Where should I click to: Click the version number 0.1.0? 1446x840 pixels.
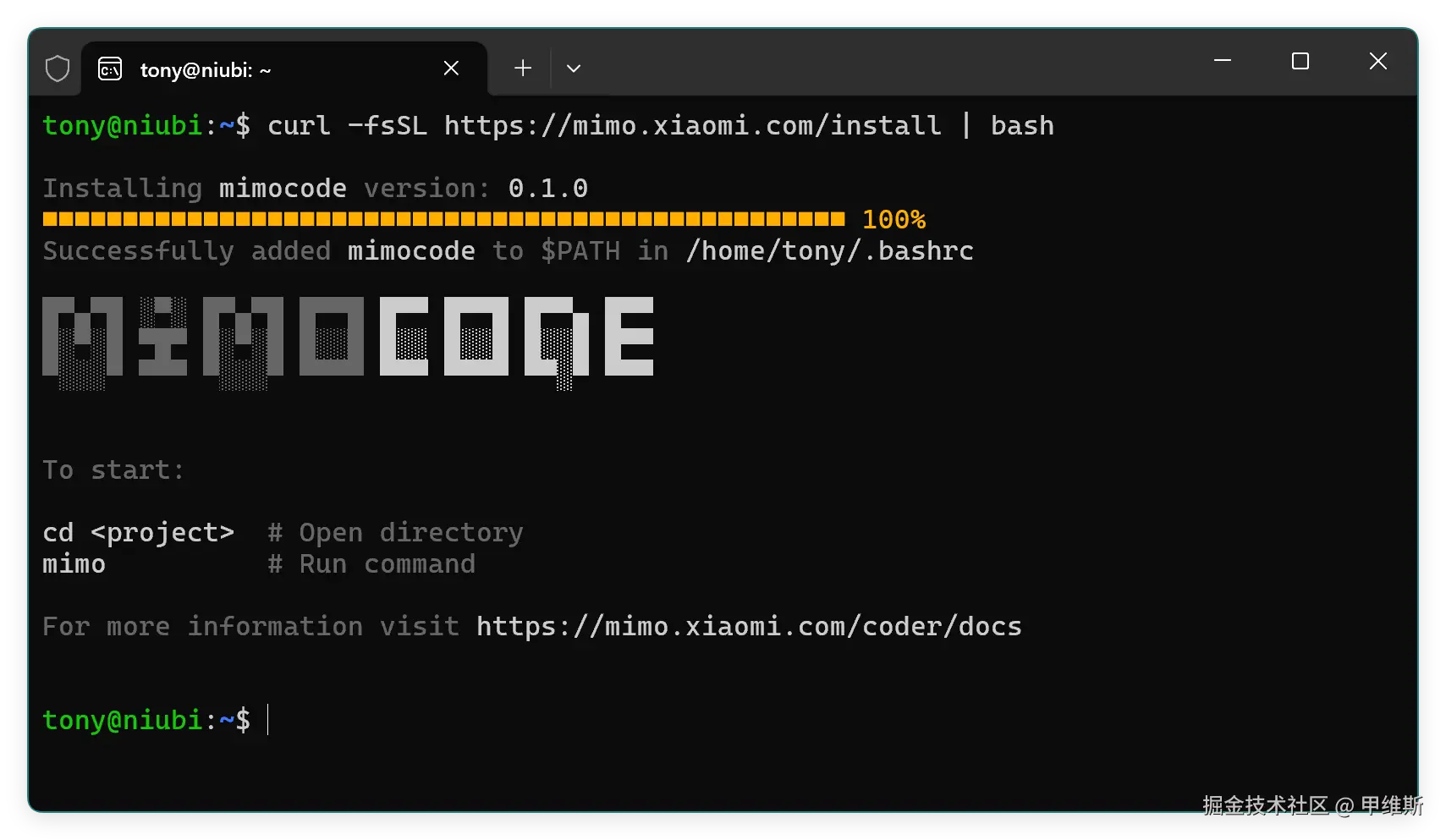coord(548,189)
